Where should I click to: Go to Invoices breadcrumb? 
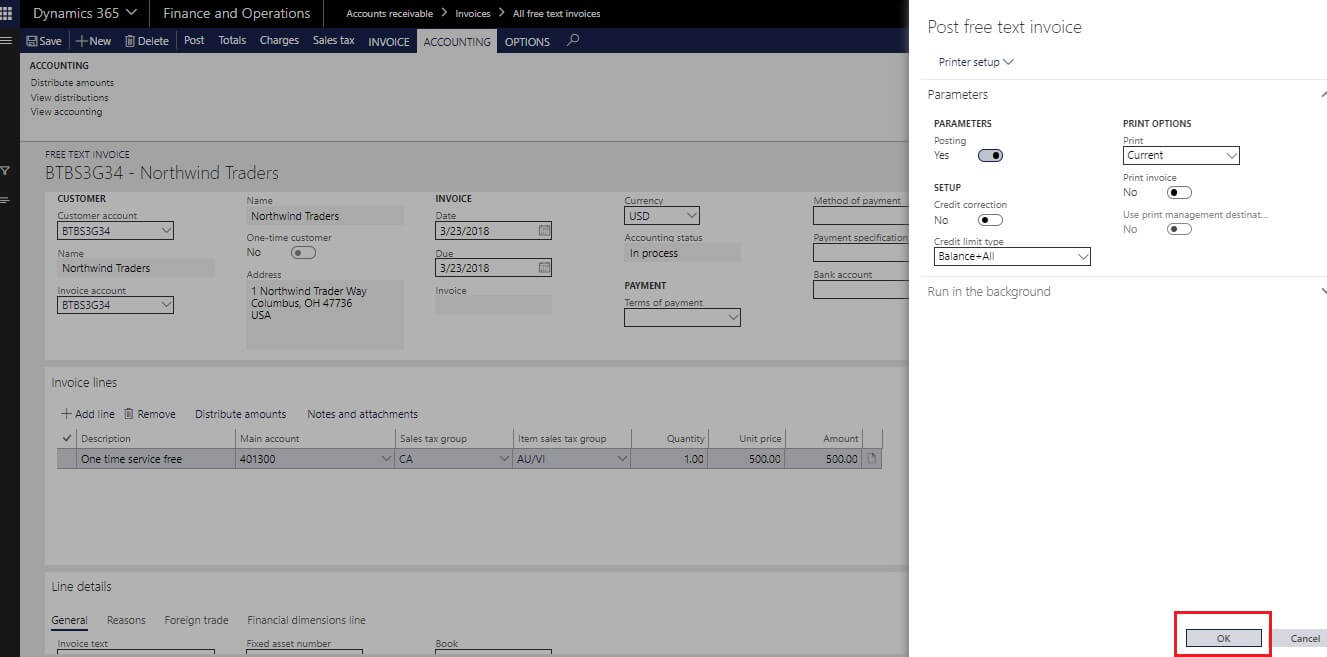pyautogui.click(x=473, y=14)
